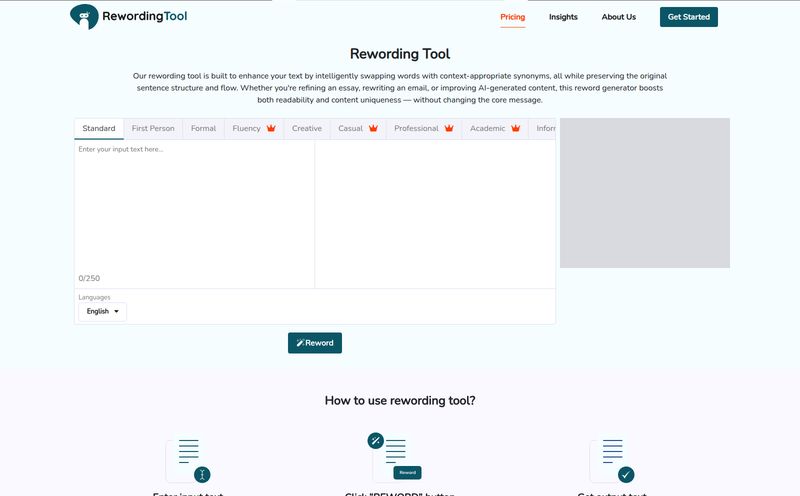Click the crown icon next to Casual
Image resolution: width=800 pixels, height=496 pixels.
[373, 128]
